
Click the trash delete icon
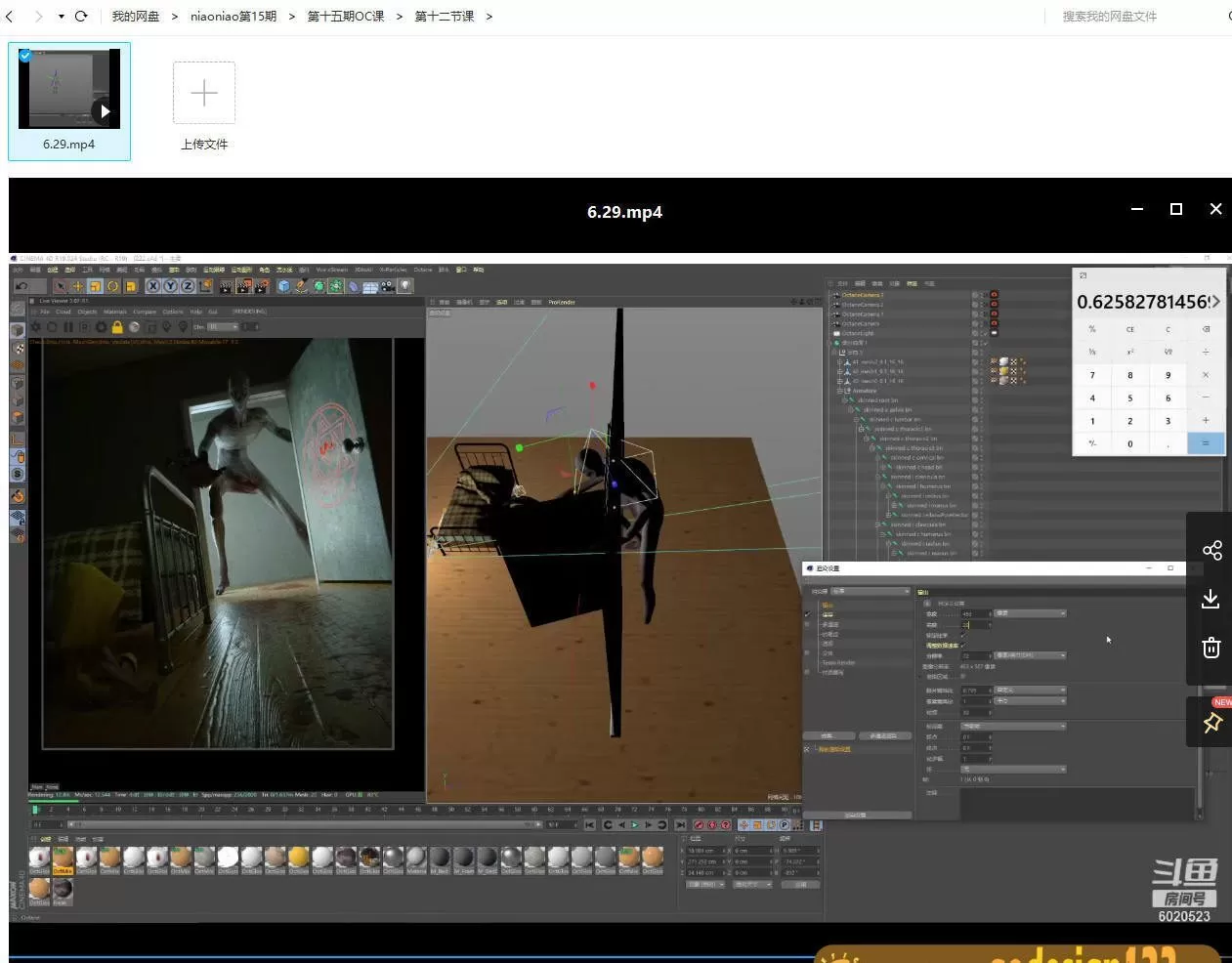coord(1211,648)
